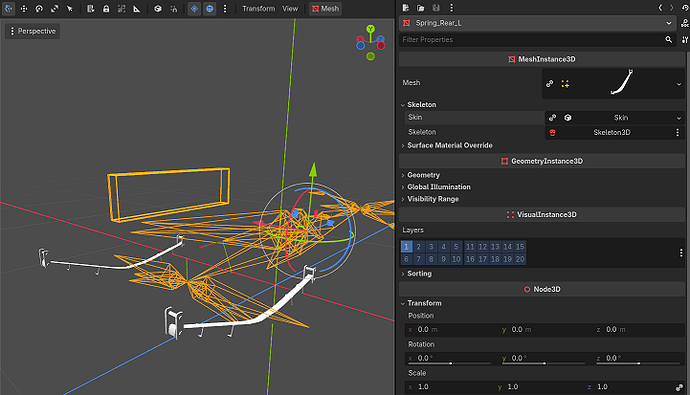Viewport: 690px width, 395px height.
Task: Open the Skin resource dropdown arrow
Action: (678, 118)
